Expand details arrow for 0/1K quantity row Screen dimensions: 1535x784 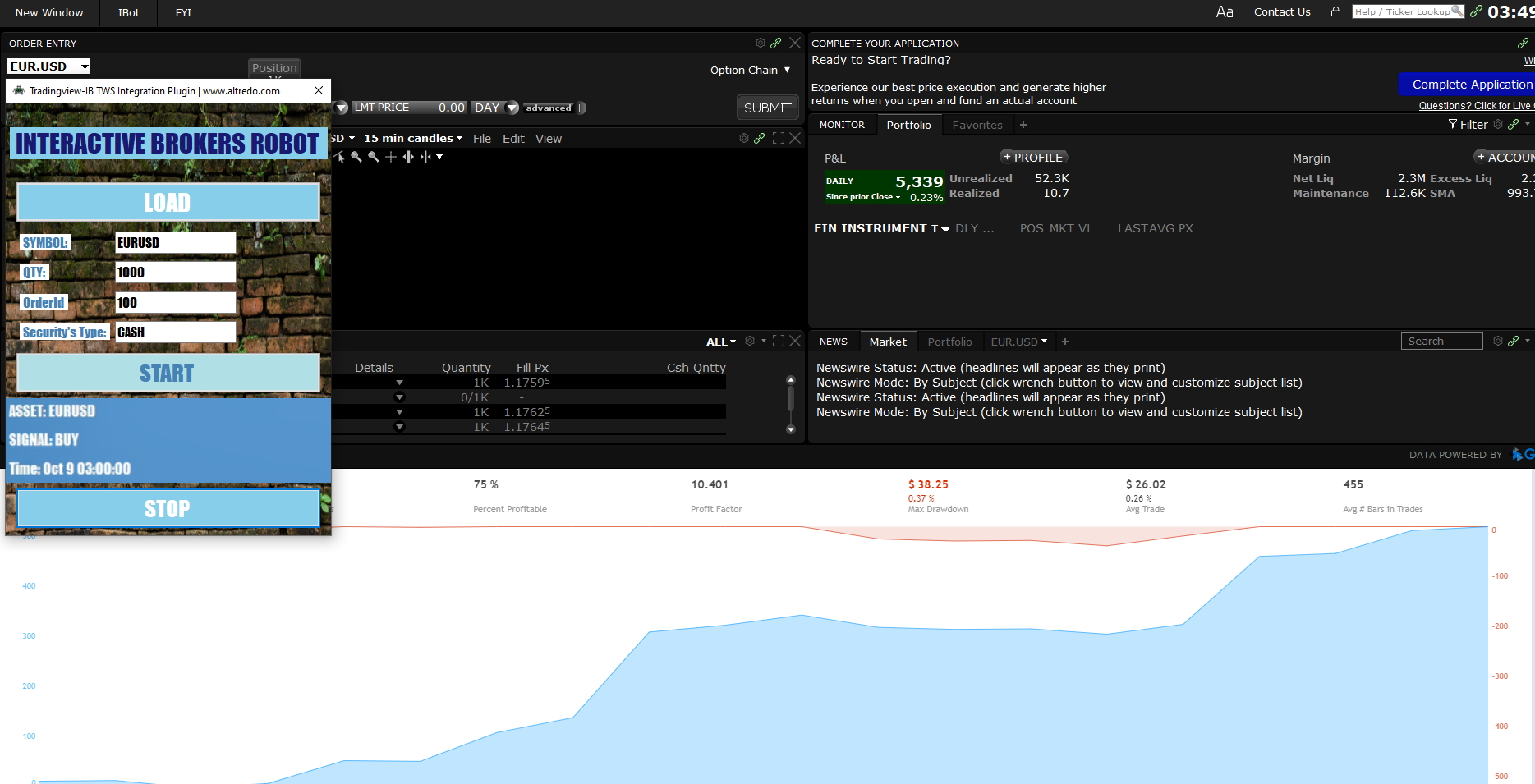(x=399, y=397)
